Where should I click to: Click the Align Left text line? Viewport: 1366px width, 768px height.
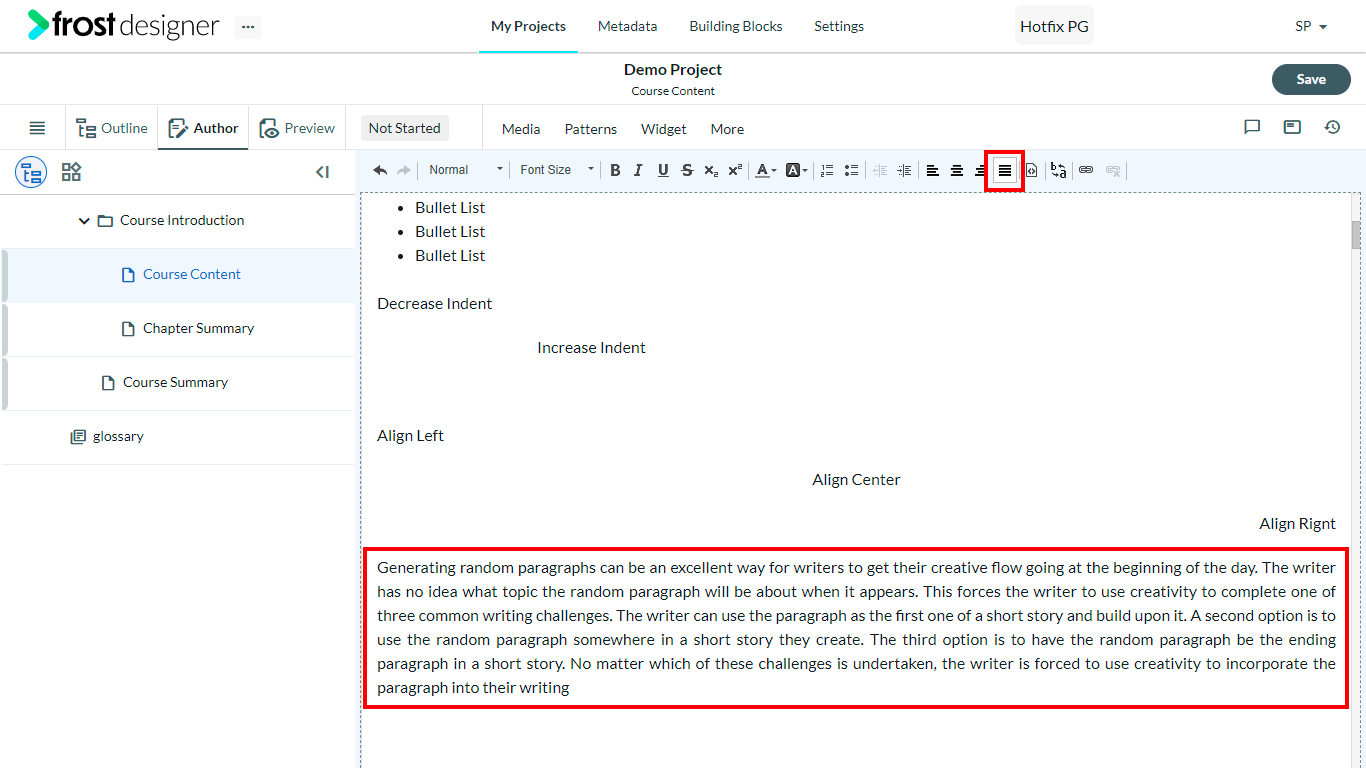[410, 436]
